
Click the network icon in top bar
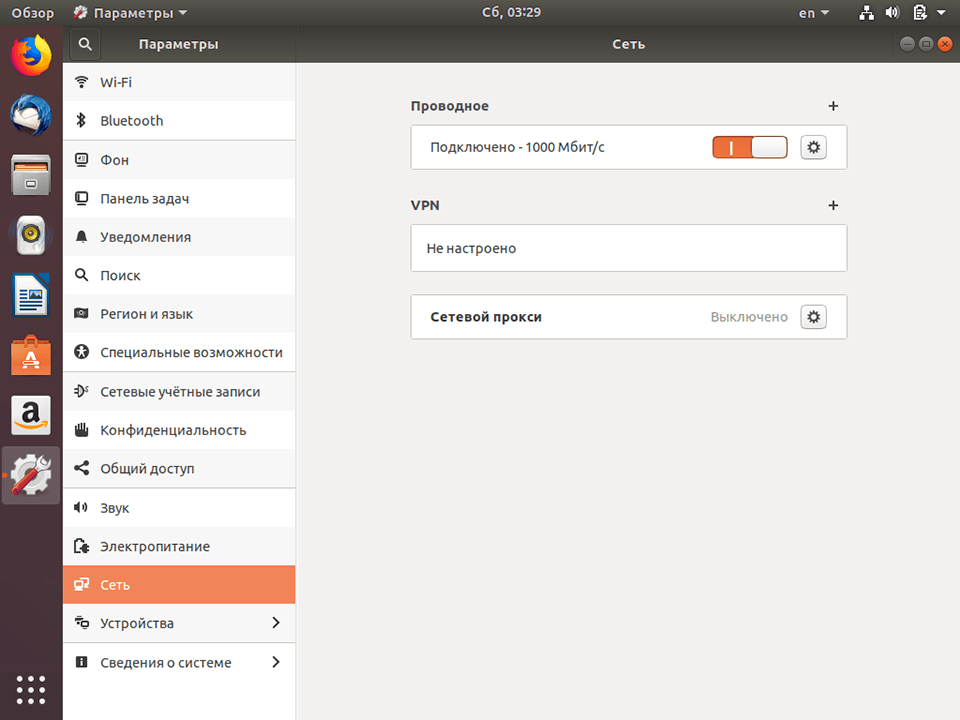pyautogui.click(x=866, y=12)
